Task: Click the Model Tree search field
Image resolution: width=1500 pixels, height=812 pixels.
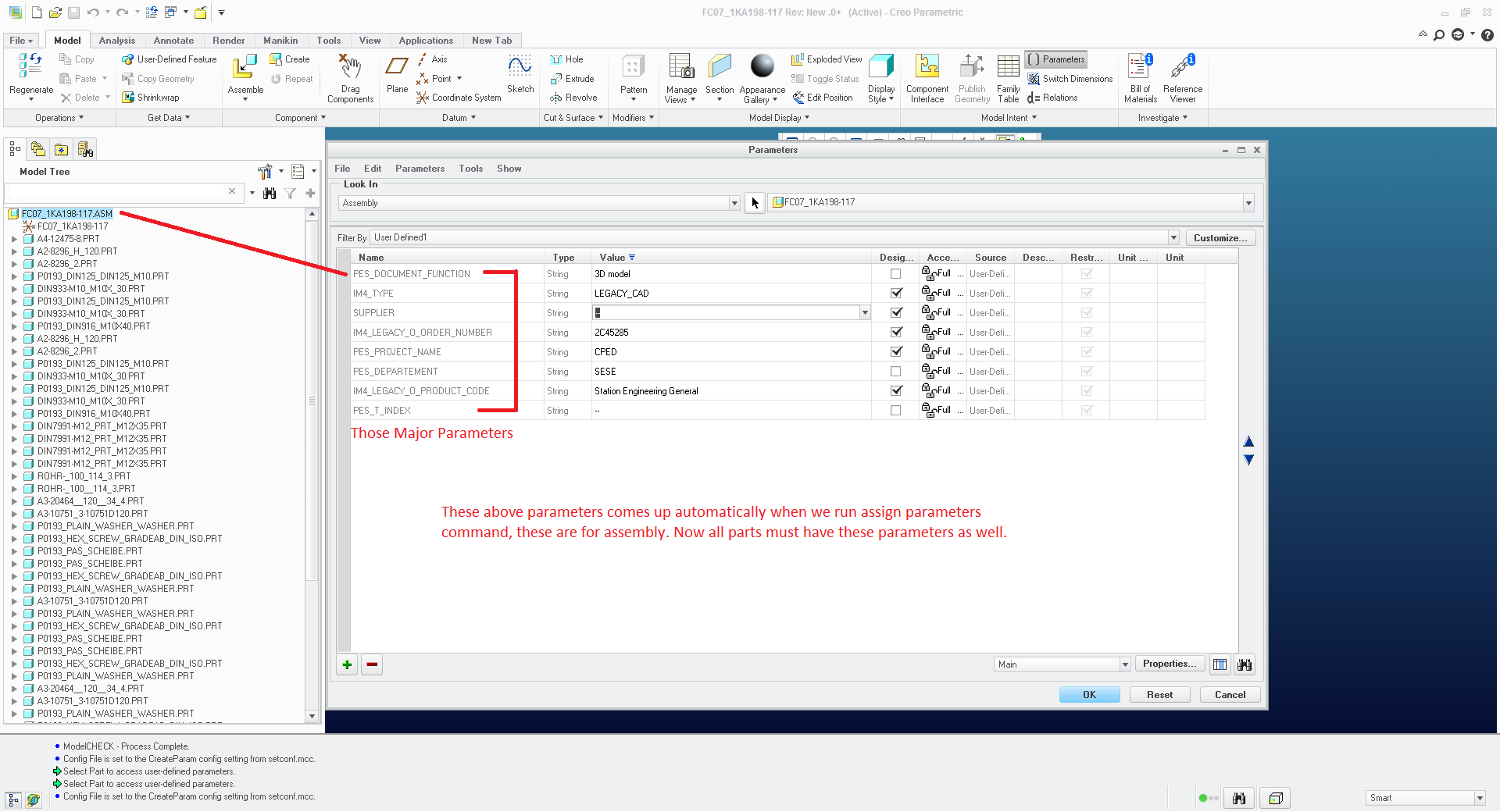Action: click(123, 192)
